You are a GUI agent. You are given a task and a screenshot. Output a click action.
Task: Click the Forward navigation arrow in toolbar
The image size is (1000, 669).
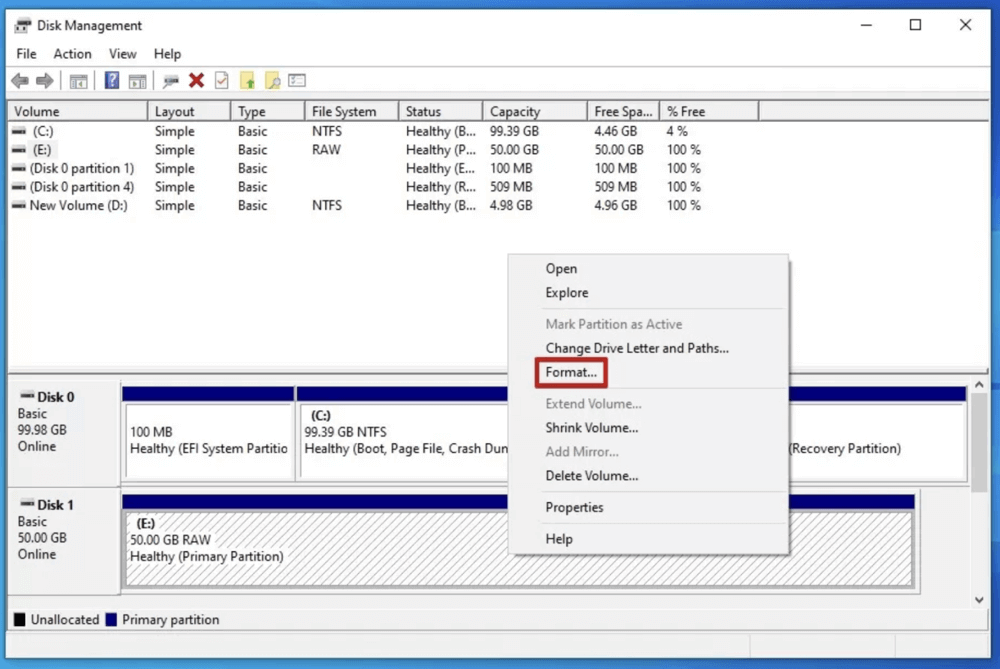point(45,80)
